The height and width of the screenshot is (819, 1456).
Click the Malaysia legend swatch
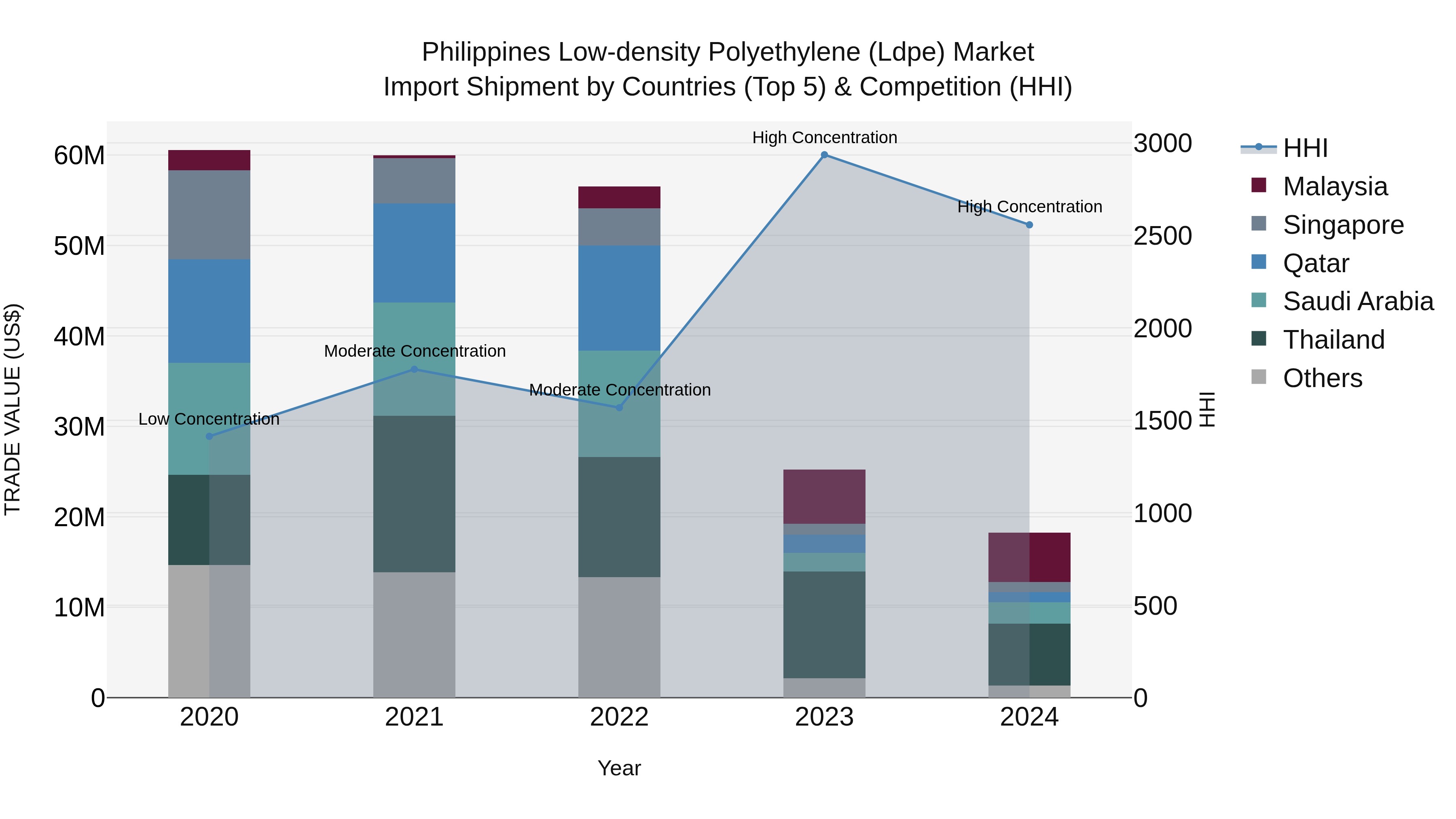(1259, 185)
